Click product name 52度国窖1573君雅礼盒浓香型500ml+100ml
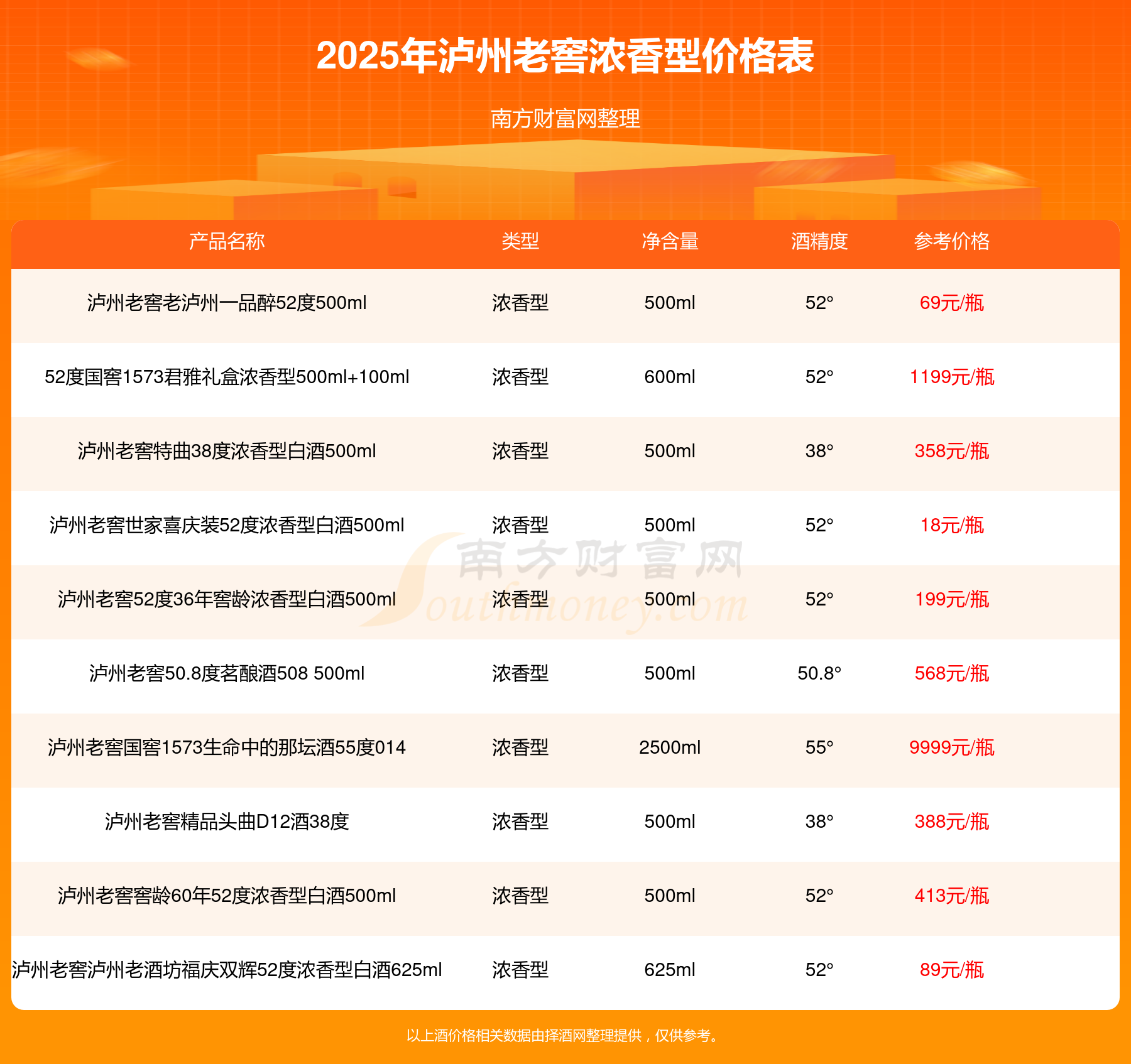1131x1064 pixels. point(227,377)
